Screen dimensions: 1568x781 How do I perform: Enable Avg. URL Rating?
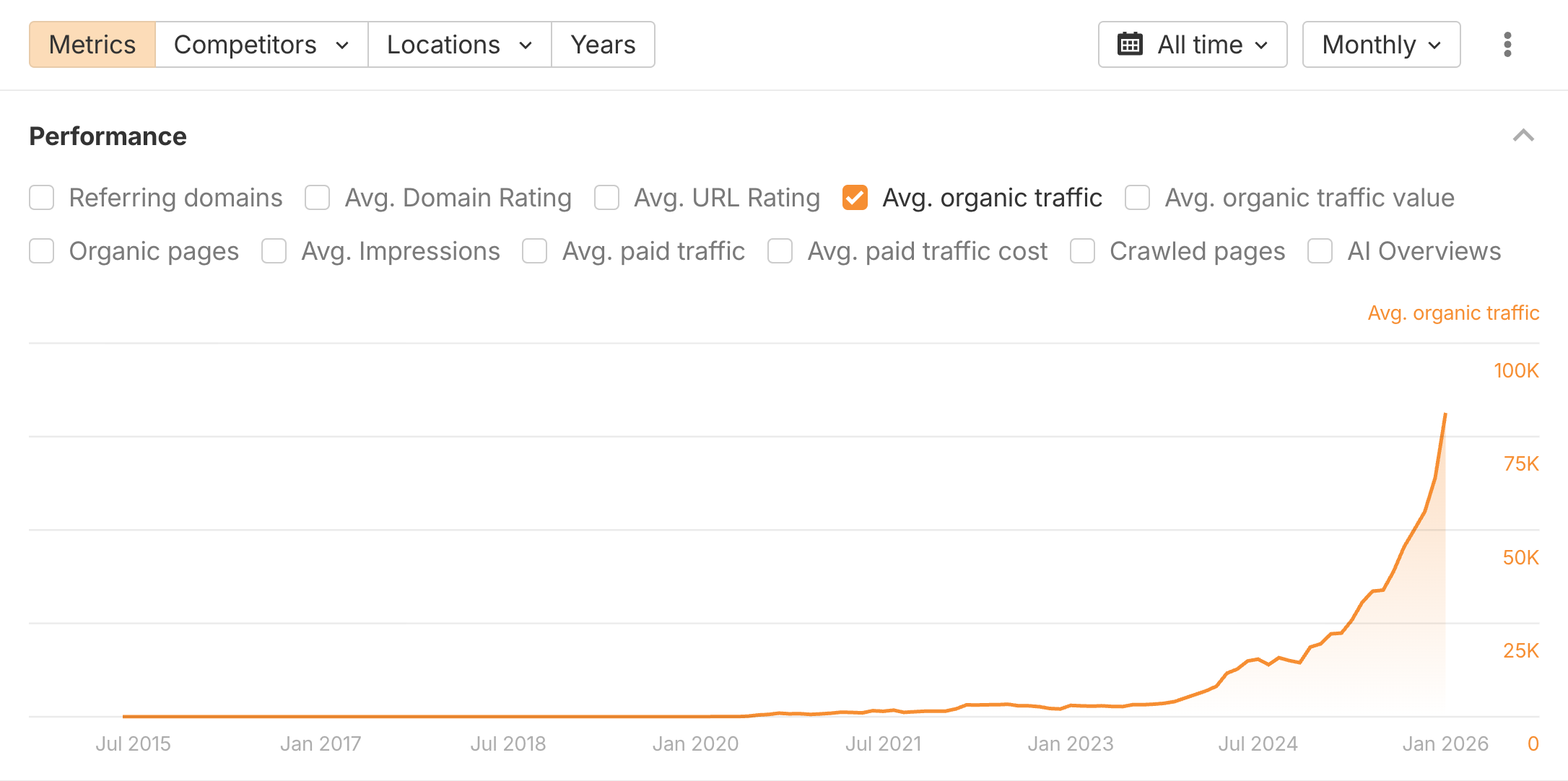coord(607,197)
